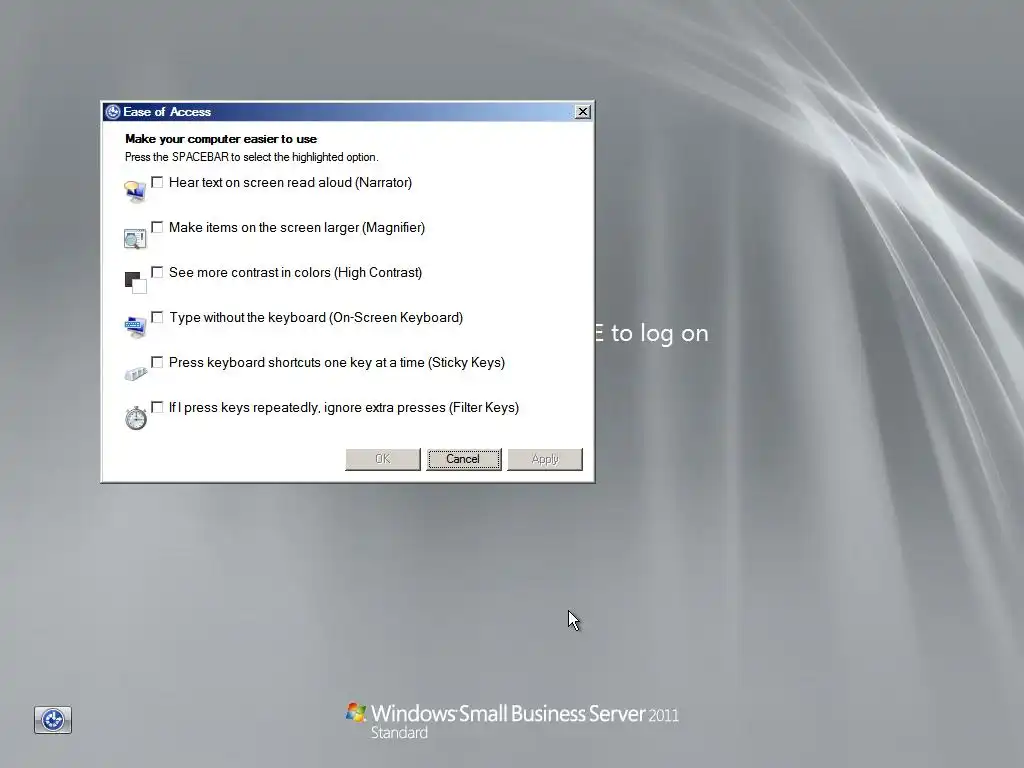Click the Sticky Keys icon
The width and height of the screenshot is (1024, 768).
(135, 373)
